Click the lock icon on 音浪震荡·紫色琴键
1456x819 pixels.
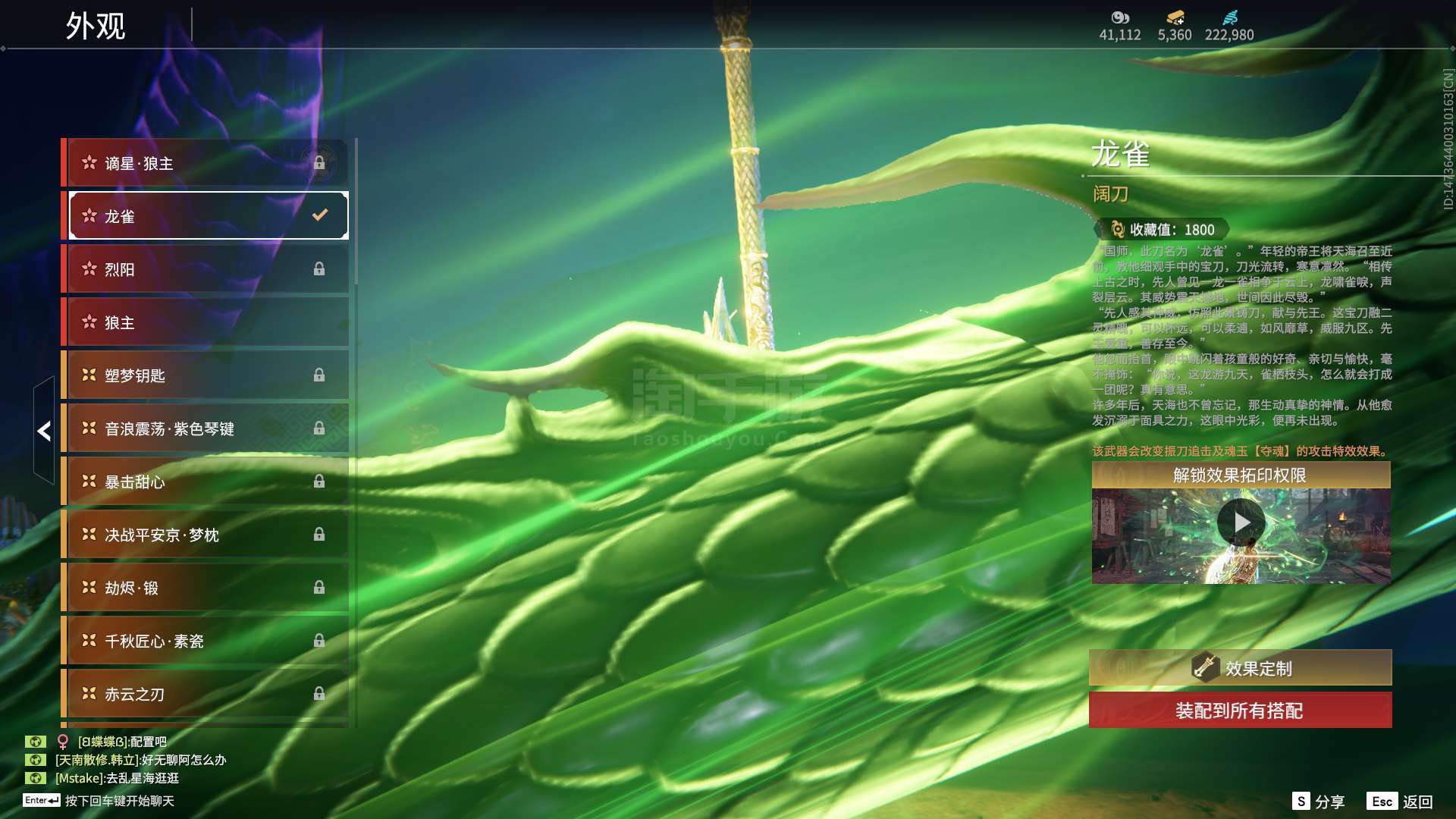319,428
